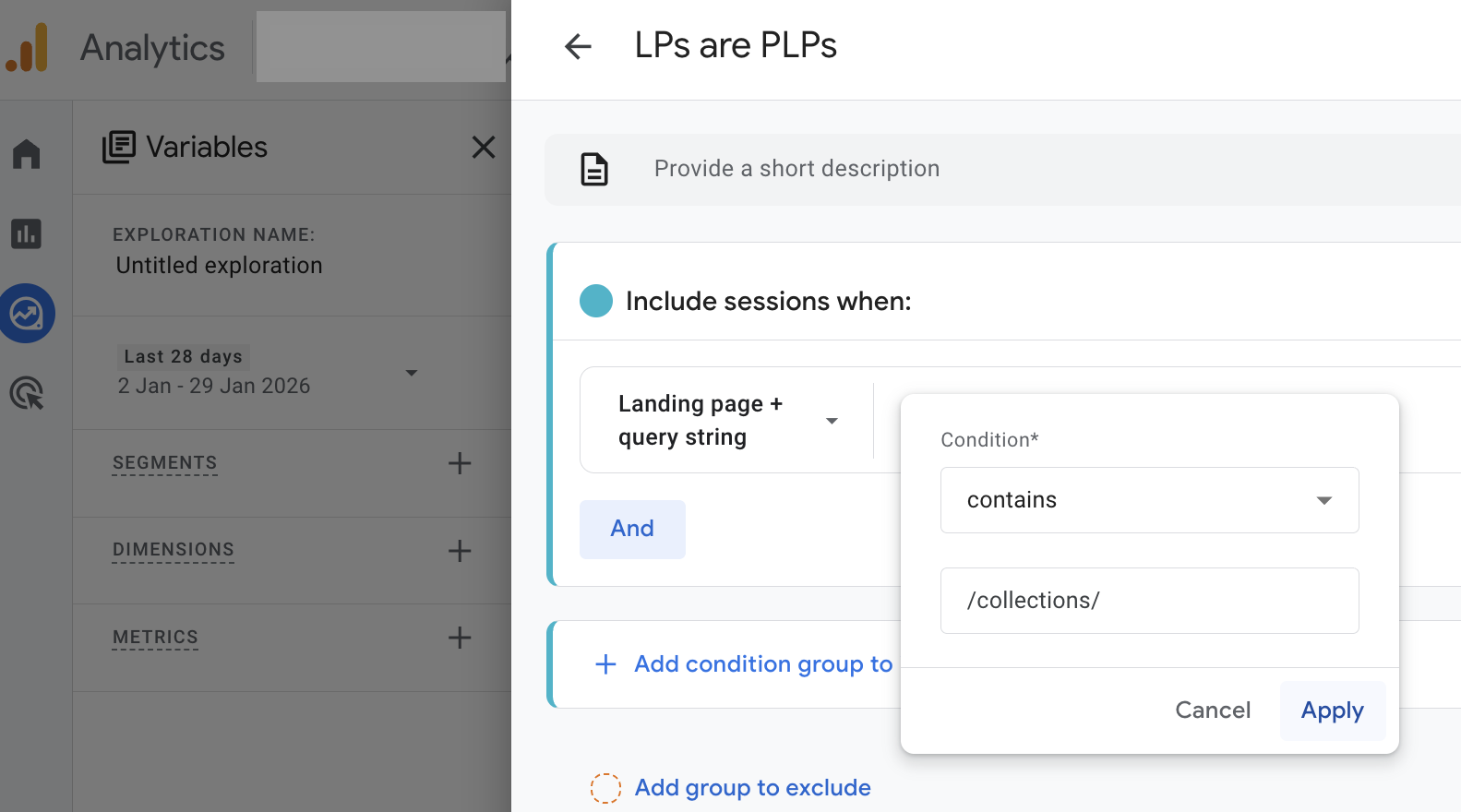Click the Google Analytics logo
Screen dimensions: 1461x812
(27, 47)
